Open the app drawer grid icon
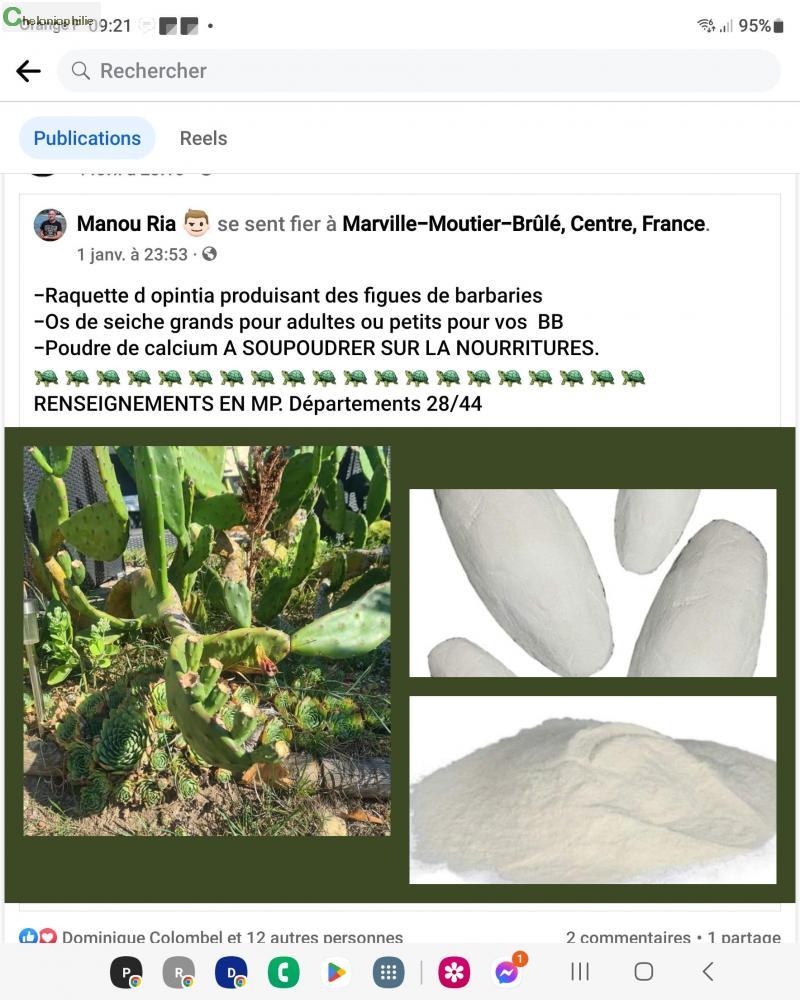 [x=389, y=972]
